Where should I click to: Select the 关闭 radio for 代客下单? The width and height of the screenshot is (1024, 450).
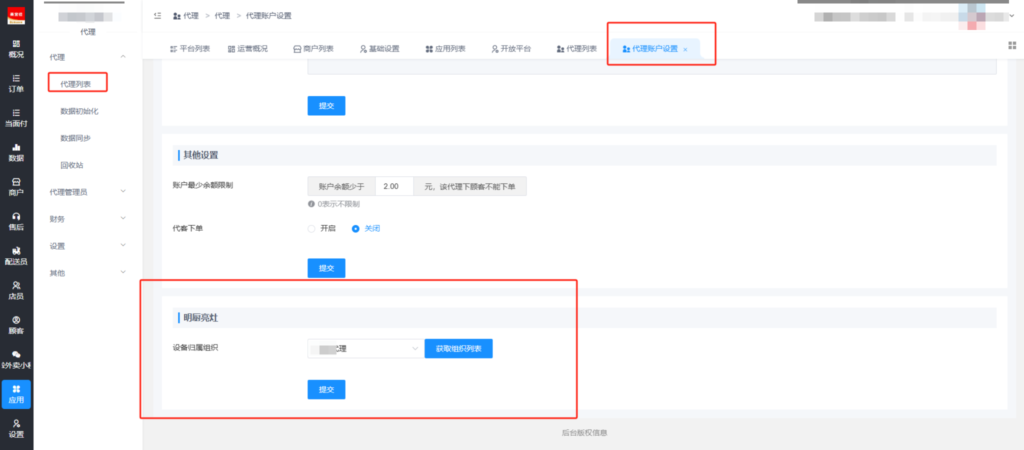tap(356, 229)
